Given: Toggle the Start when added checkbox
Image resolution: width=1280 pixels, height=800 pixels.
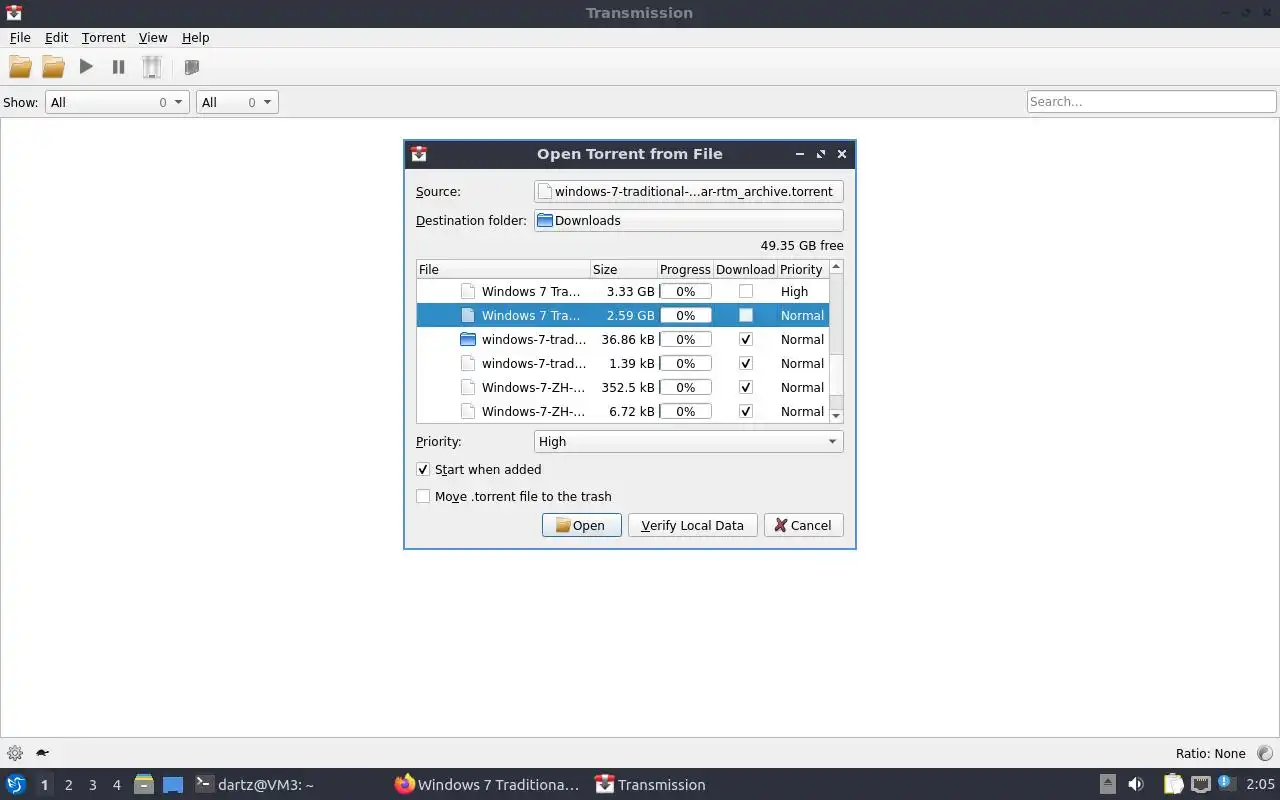Looking at the screenshot, I should click(423, 469).
